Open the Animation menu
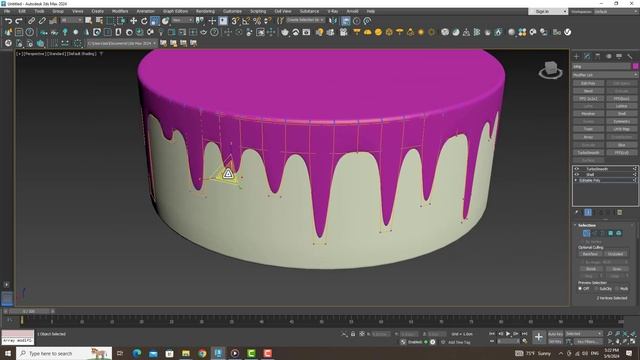The height and width of the screenshot is (360, 640). coord(145,11)
